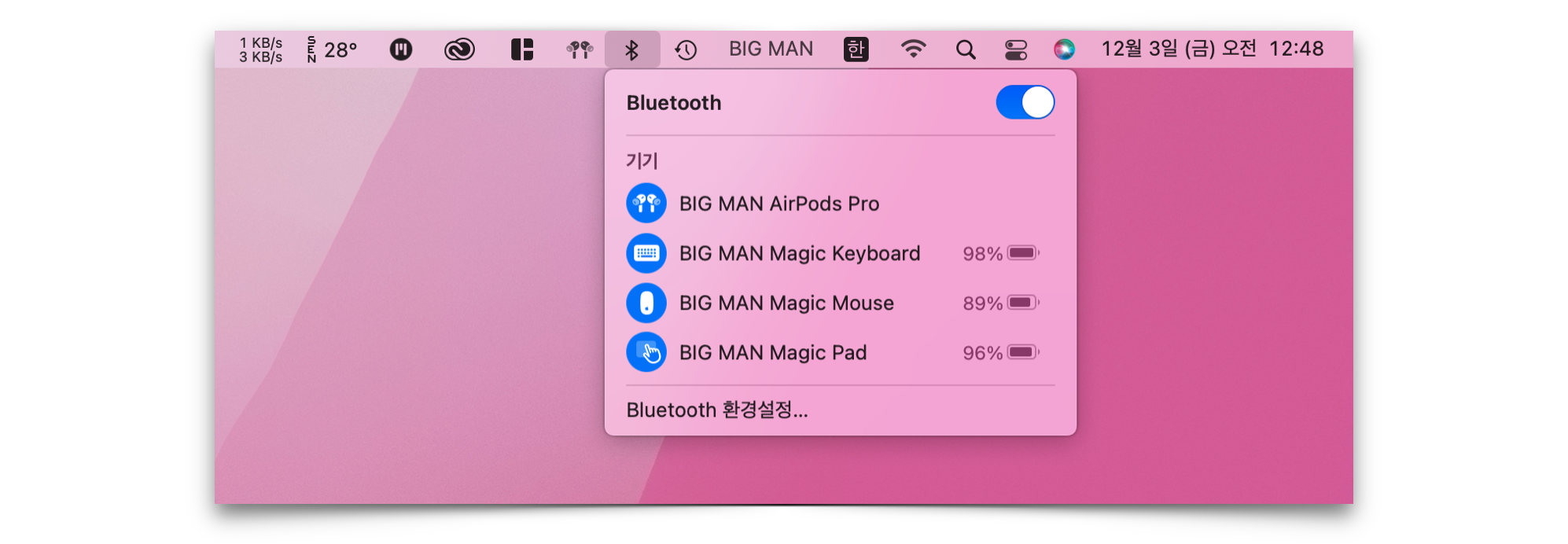Screen dimensions: 1568x544
Task: Click the 28° temperature indicator
Action: tap(332, 50)
